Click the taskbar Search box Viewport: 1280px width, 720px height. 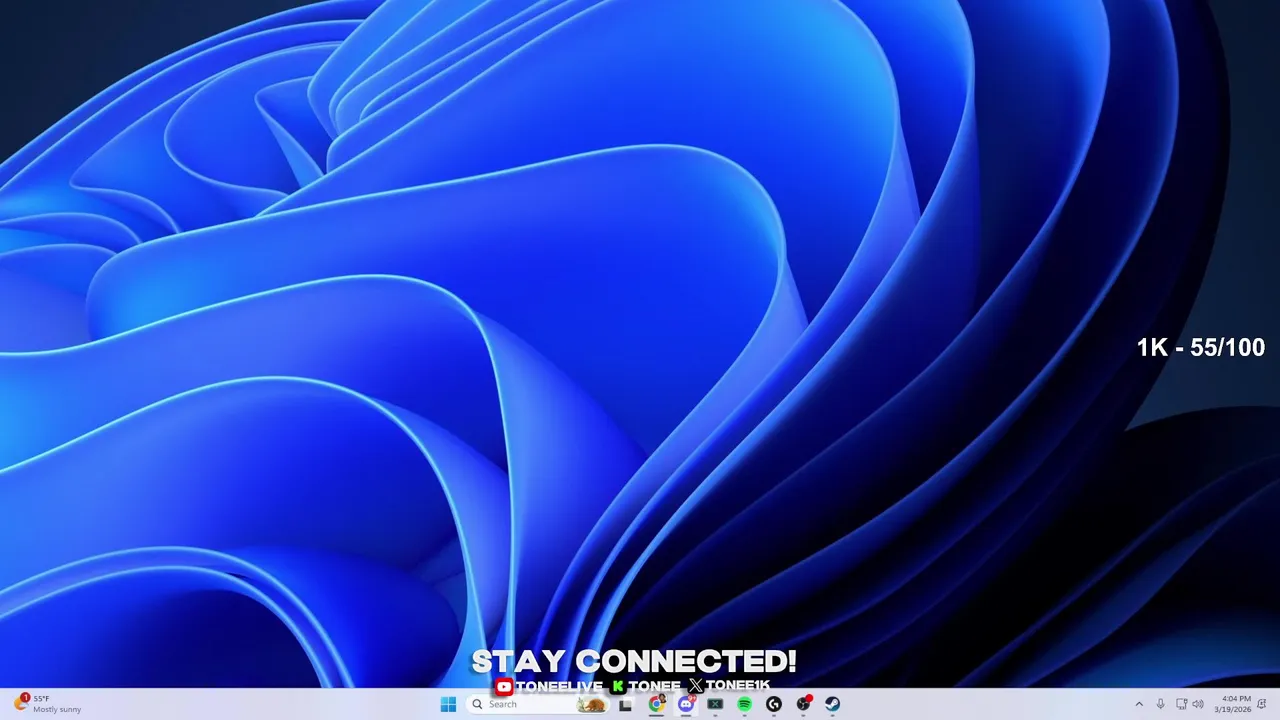538,704
